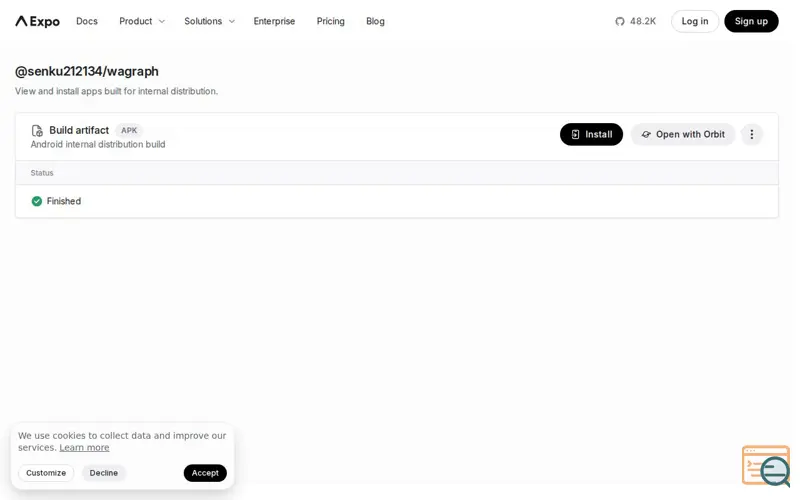
Task: Click Android internal distribution build text
Action: (x=98, y=145)
